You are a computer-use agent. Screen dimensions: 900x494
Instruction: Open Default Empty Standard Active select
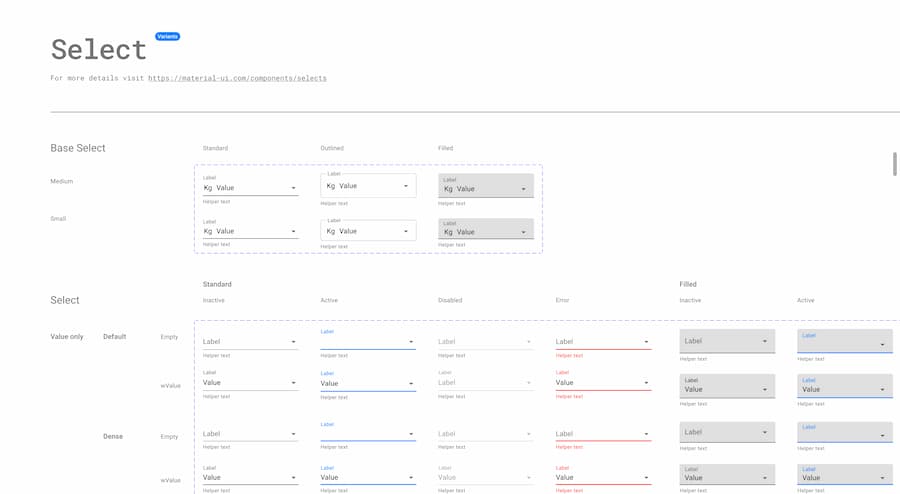(367, 342)
